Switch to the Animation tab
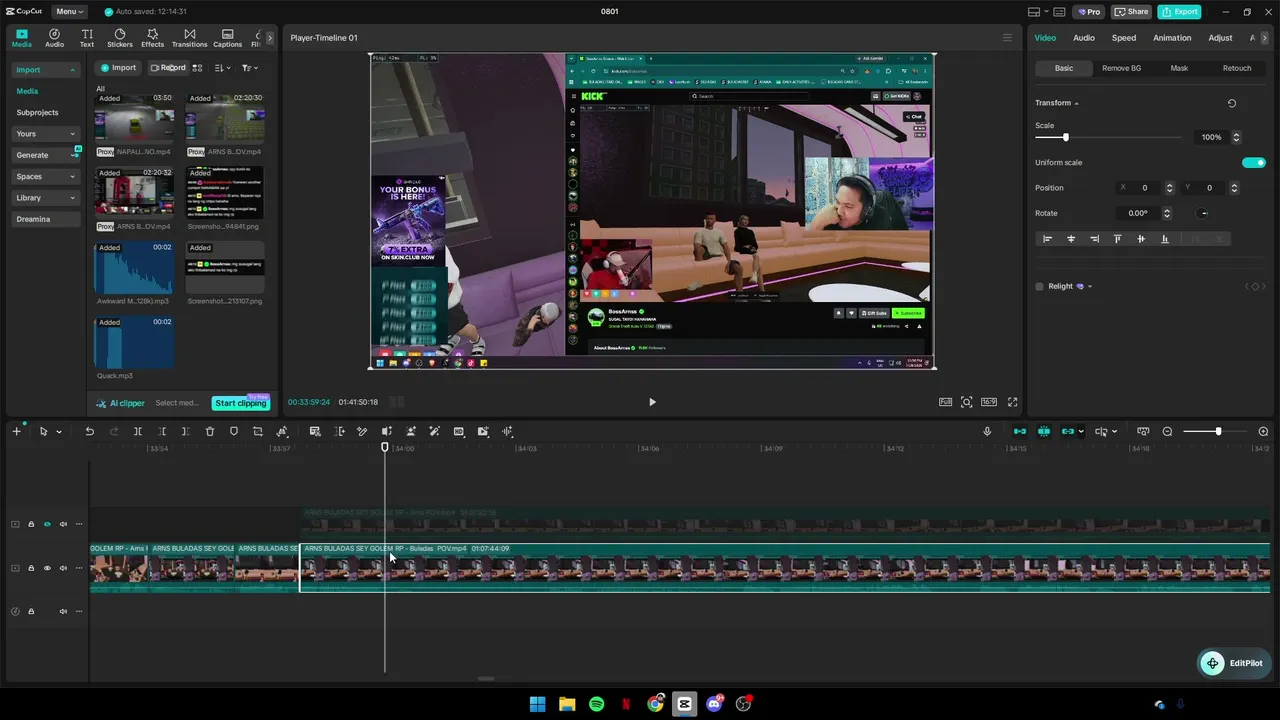 pos(1172,38)
